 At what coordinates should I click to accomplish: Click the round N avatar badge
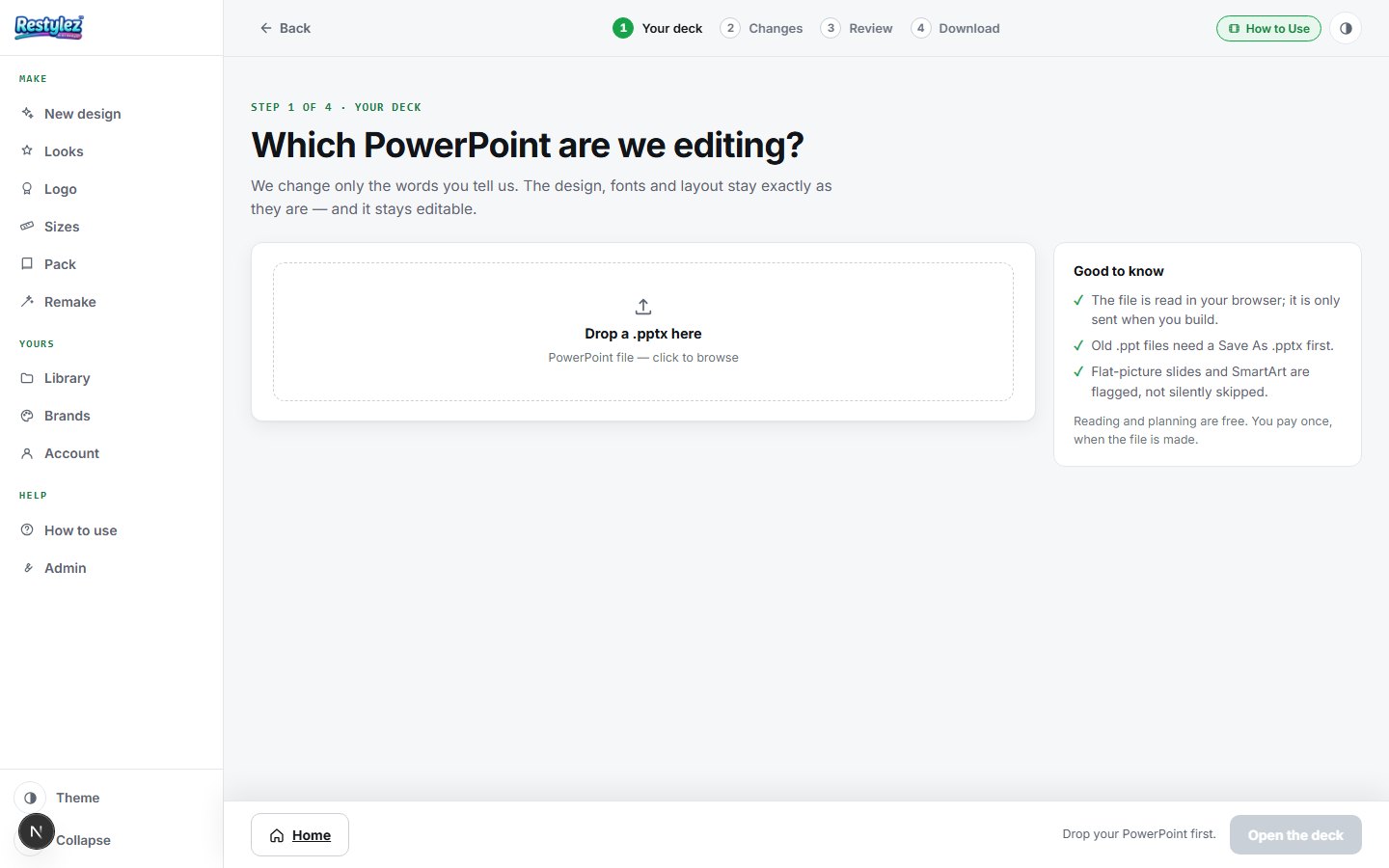(37, 831)
